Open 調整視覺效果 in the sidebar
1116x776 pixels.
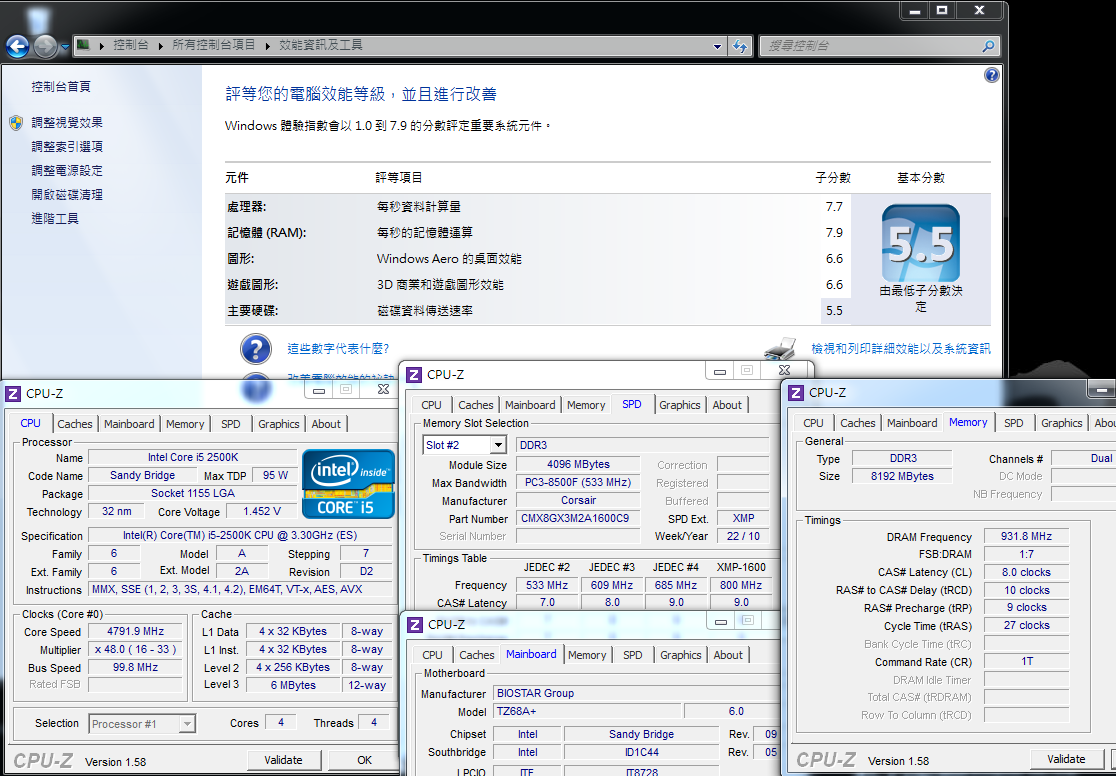tap(67, 122)
